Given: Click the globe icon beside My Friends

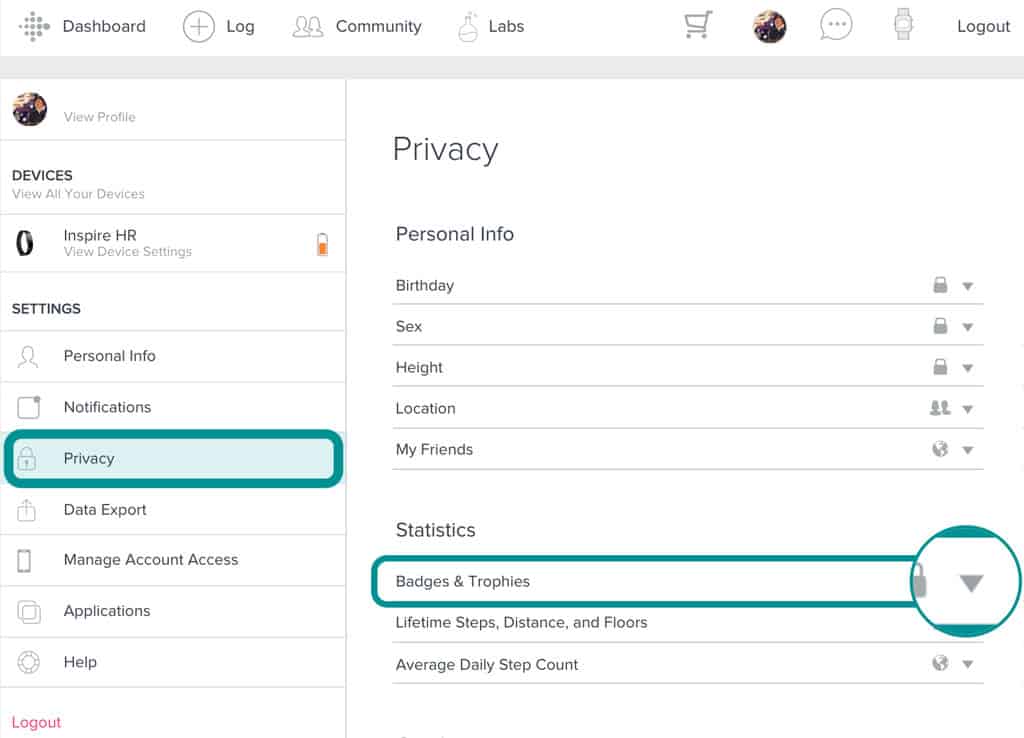Looking at the screenshot, I should click(940, 449).
